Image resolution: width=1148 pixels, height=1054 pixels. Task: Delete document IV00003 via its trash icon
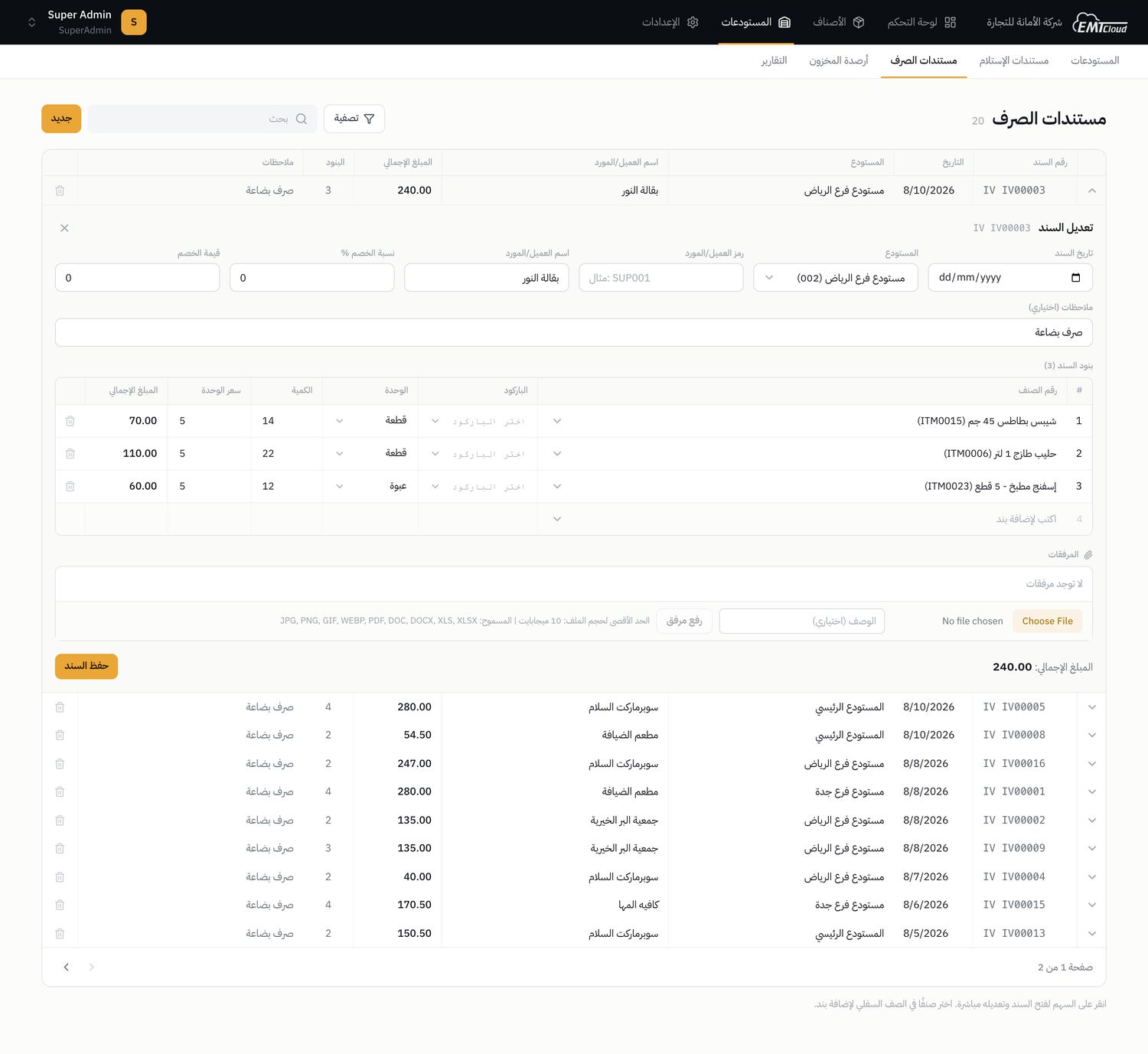(60, 191)
